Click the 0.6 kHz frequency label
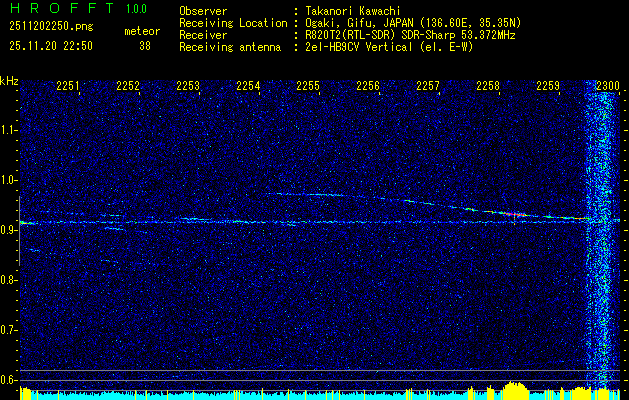Viewport: 629px width, 400px height. [9, 380]
